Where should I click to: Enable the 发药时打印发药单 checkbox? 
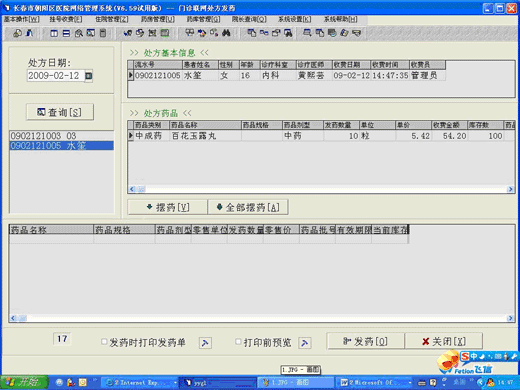pos(104,342)
